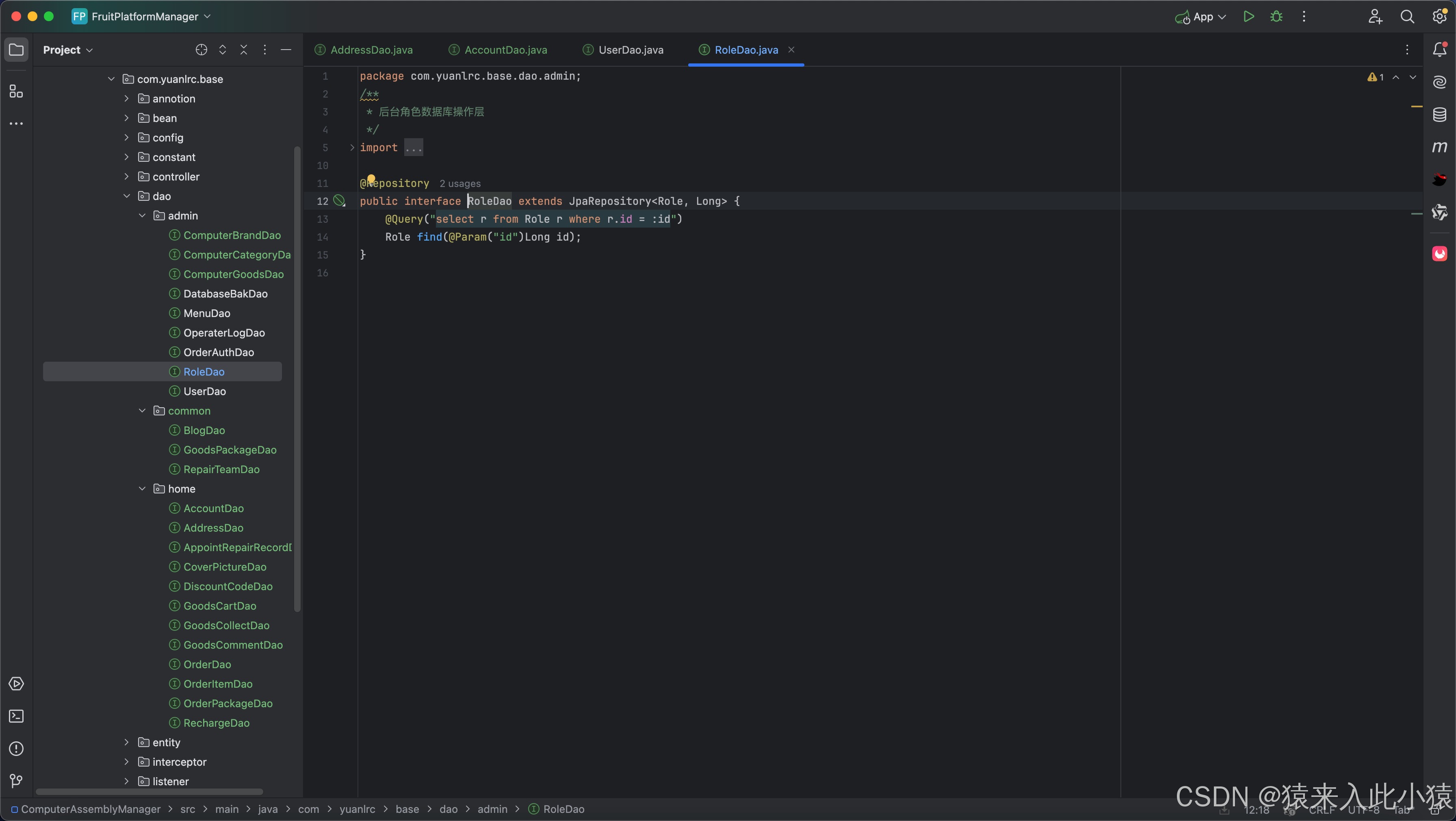This screenshot has width=1456, height=821.
Task: Click line 13 @Query code line
Action: click(533, 219)
